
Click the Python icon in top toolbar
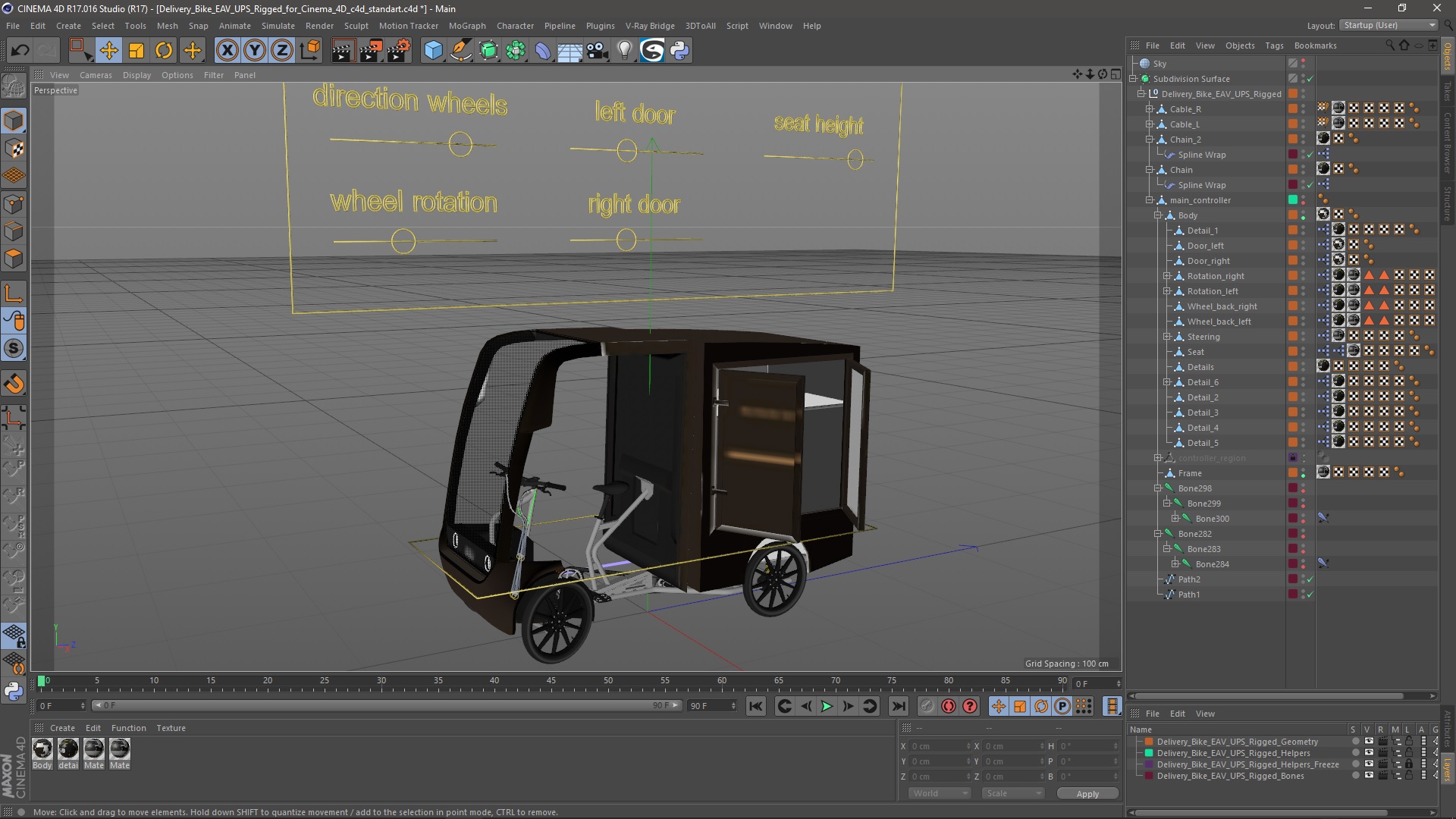point(679,51)
